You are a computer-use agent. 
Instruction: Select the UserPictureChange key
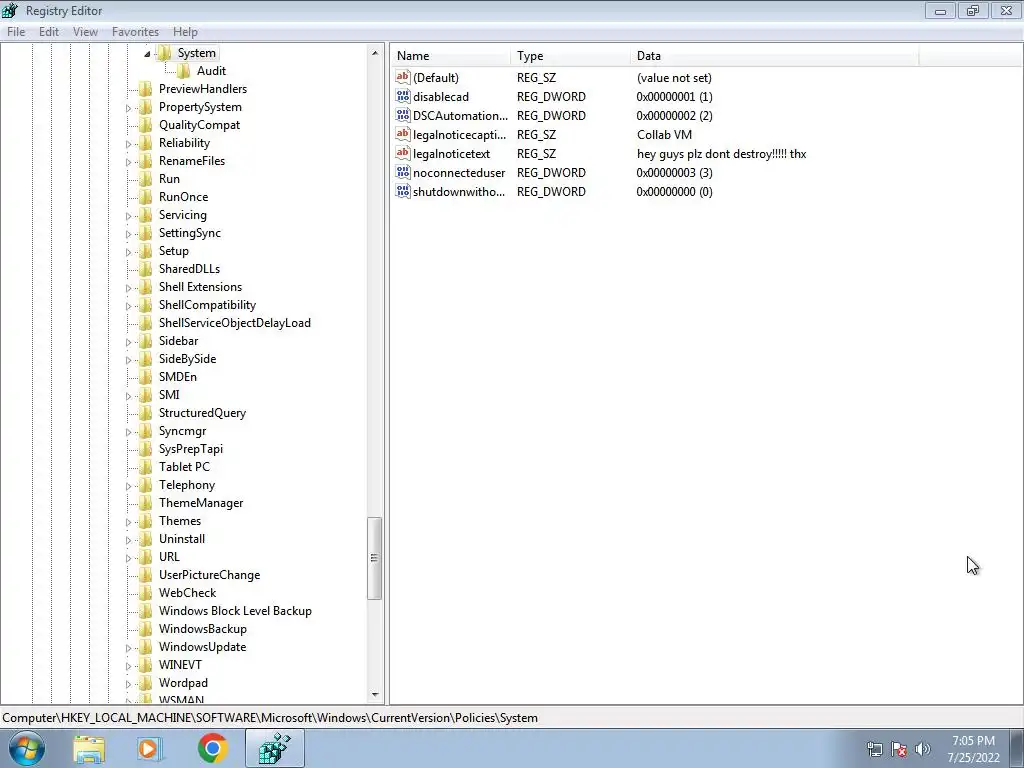click(209, 575)
